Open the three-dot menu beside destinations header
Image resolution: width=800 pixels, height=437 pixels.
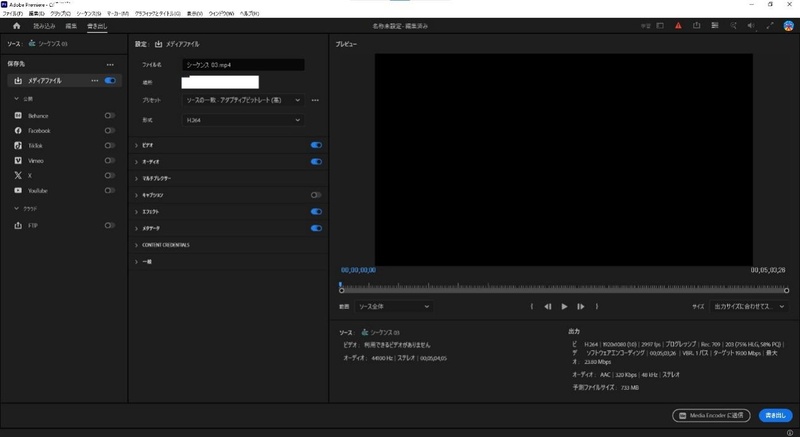(110, 65)
